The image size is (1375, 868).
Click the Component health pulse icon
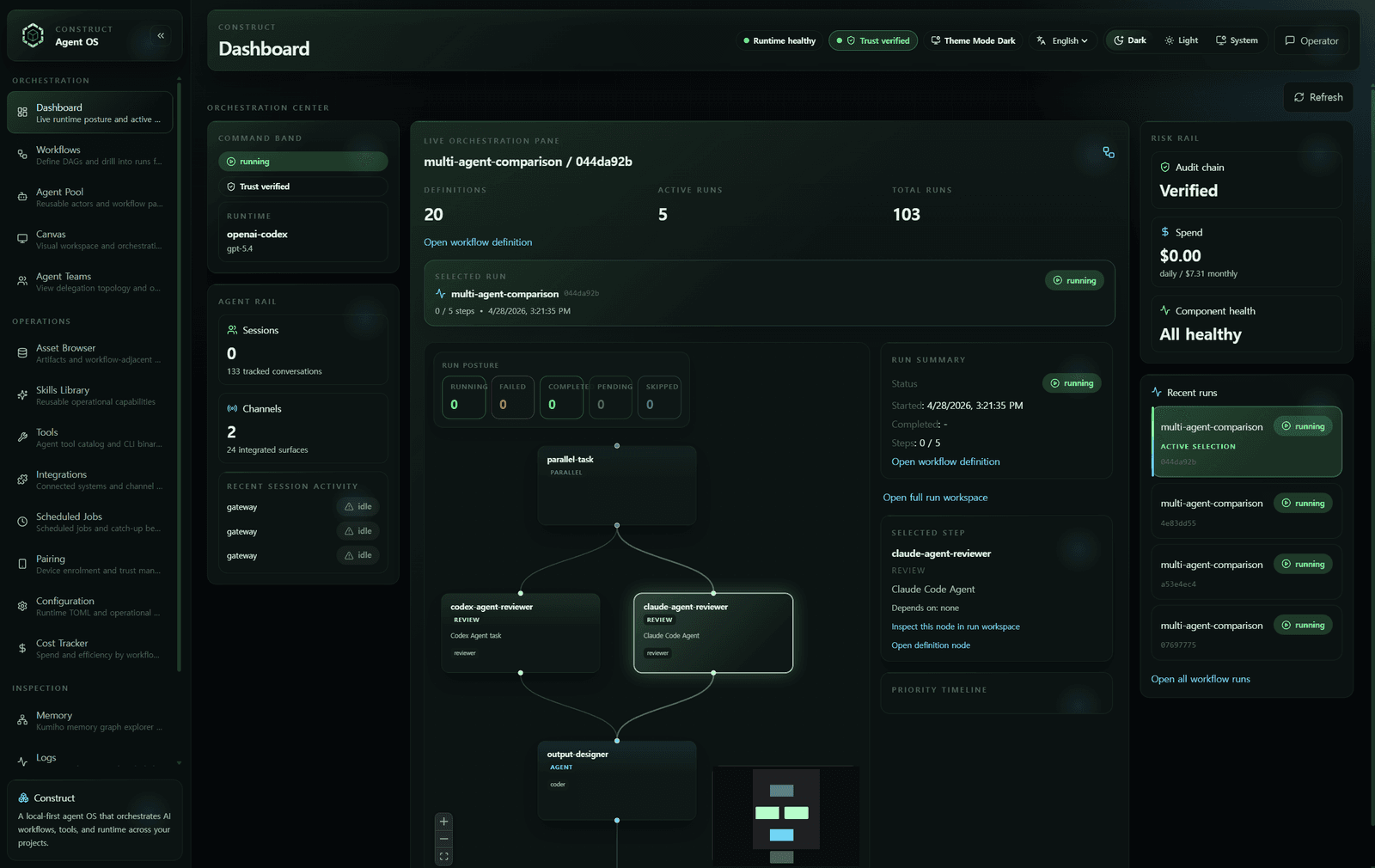point(1165,311)
